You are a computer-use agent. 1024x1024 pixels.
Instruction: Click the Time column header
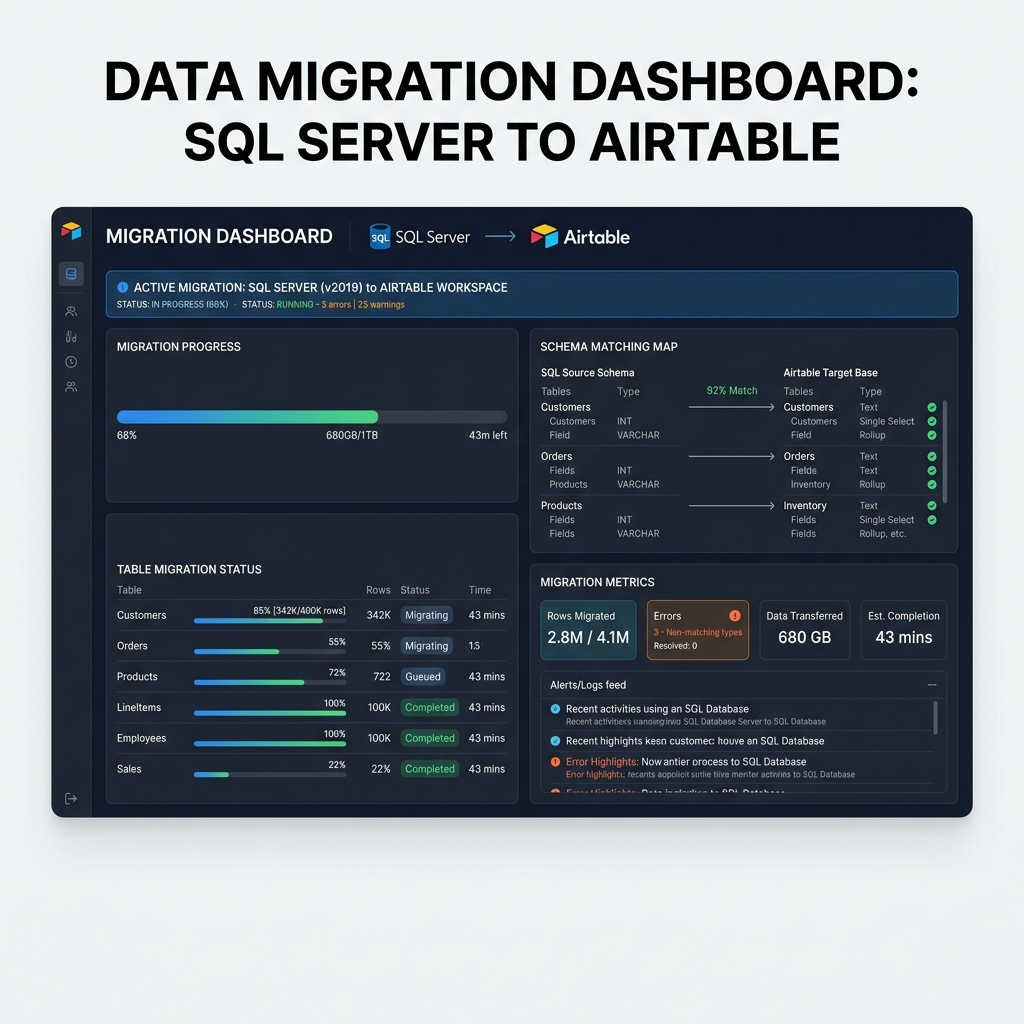(479, 590)
